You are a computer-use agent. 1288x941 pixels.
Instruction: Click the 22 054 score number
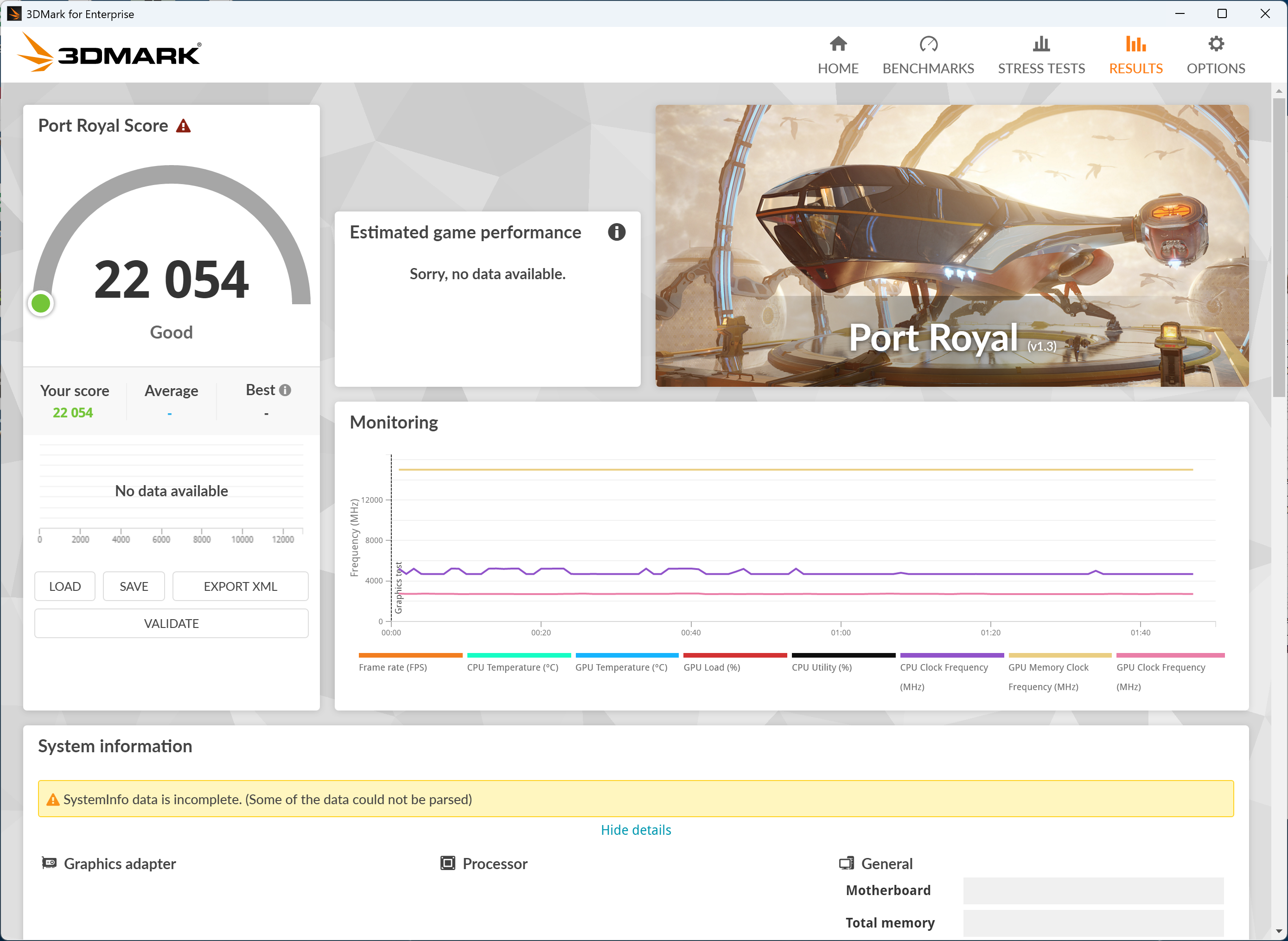click(172, 279)
